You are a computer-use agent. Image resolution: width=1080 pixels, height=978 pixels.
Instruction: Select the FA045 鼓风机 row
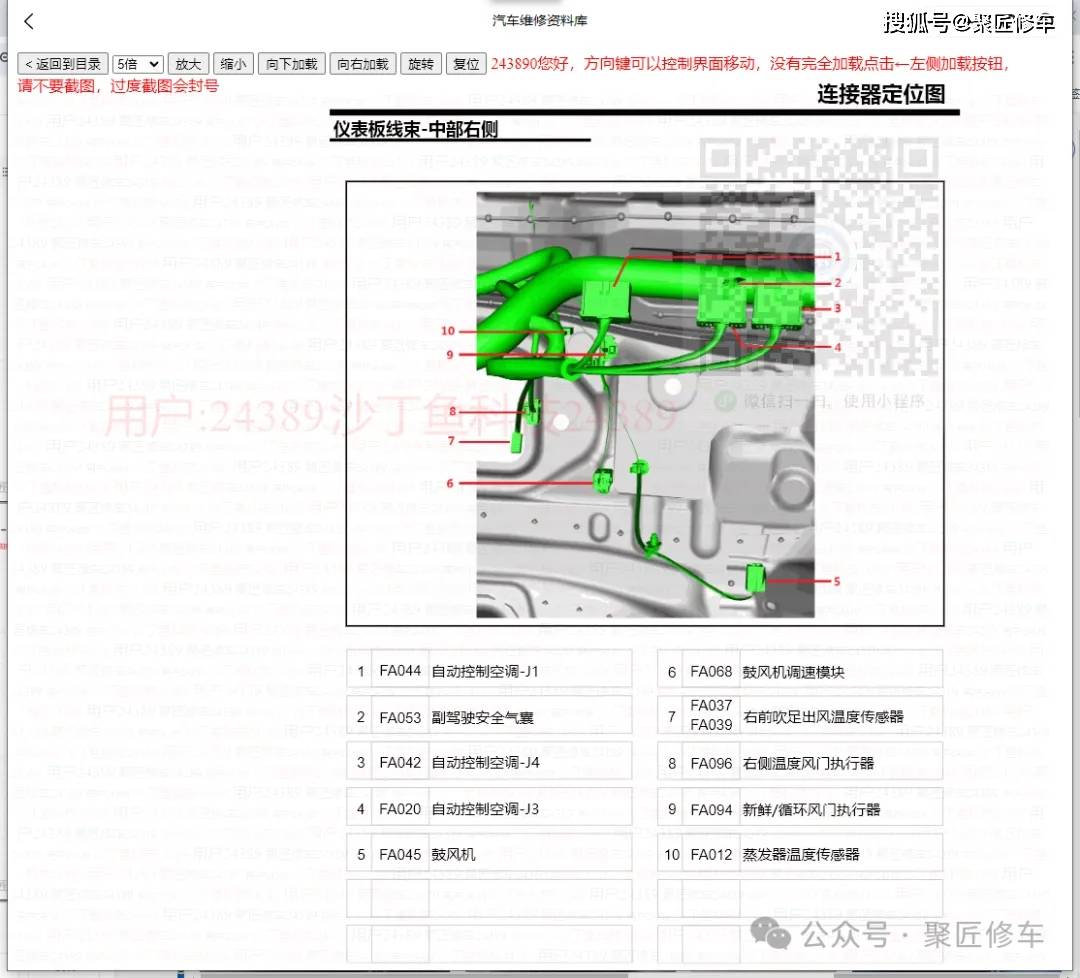pos(489,855)
